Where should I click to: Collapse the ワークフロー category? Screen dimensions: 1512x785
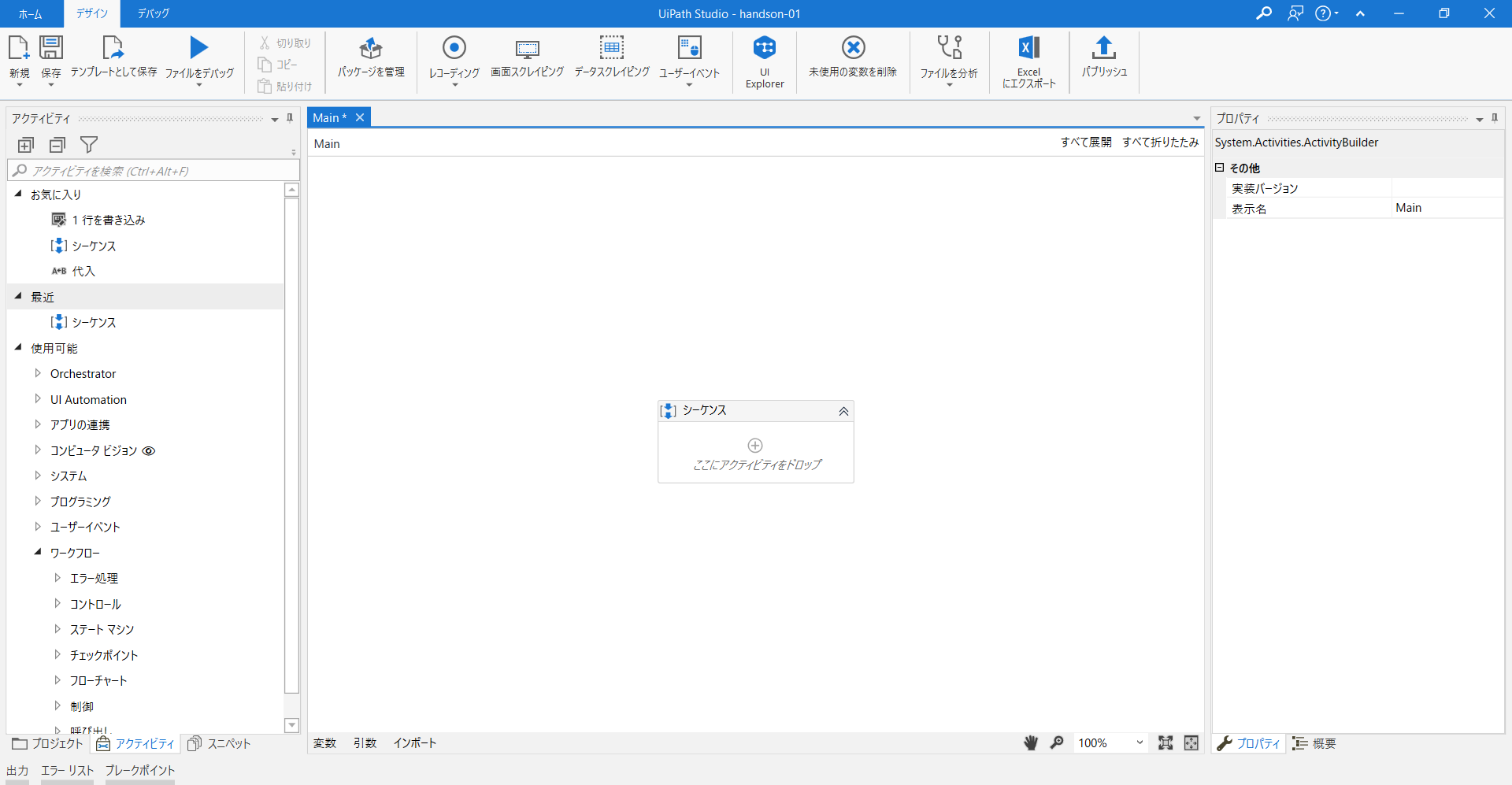pyautogui.click(x=38, y=552)
